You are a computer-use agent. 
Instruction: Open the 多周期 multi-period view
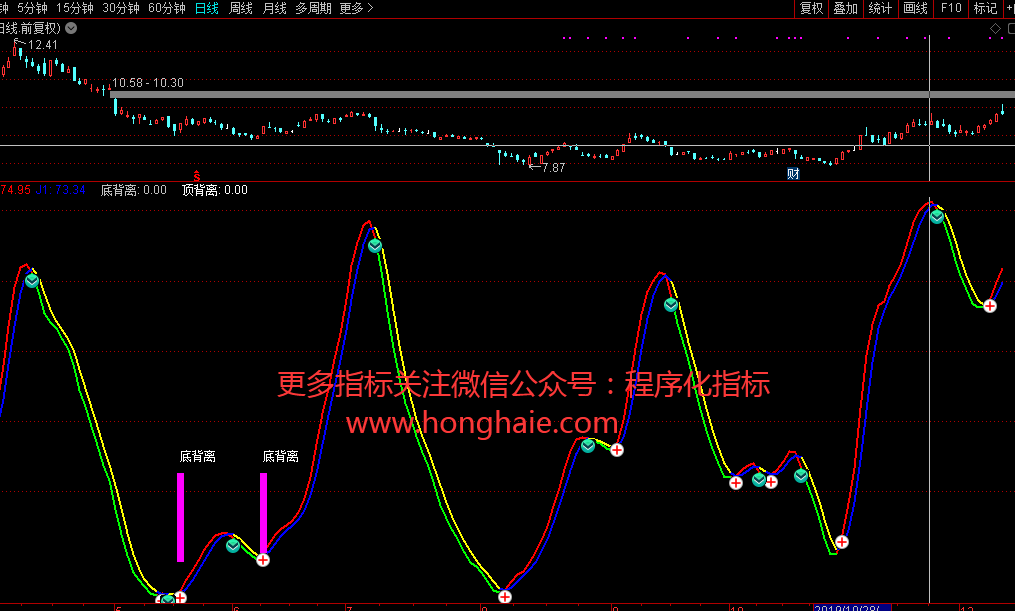pyautogui.click(x=313, y=8)
